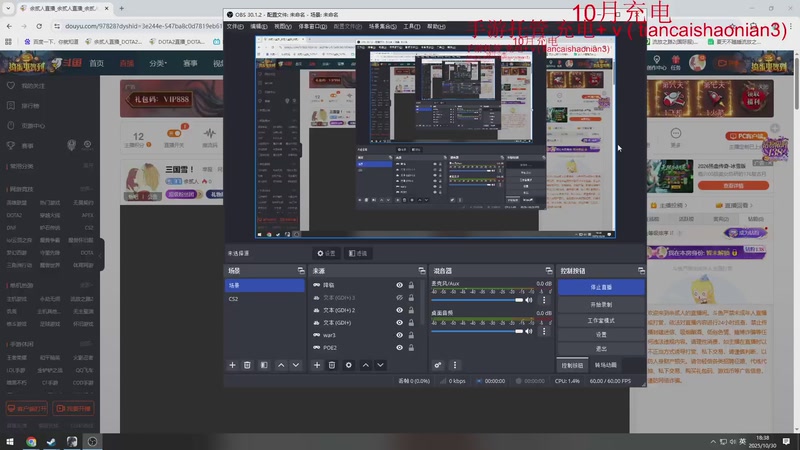Viewport: 800px width, 450px height.
Task: Undock the Scenes panel with float icon
Action: click(301, 271)
